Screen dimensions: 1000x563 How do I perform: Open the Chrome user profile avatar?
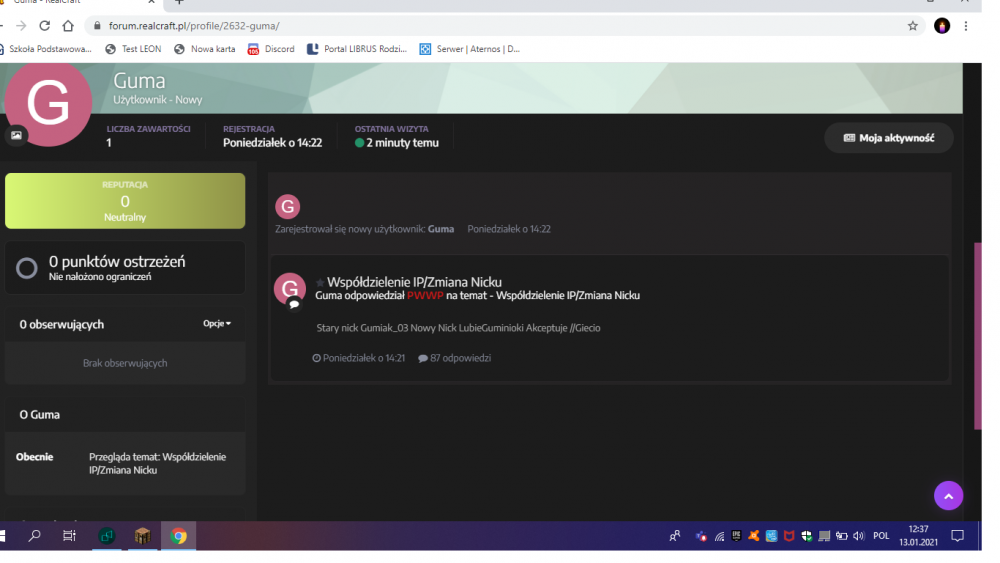point(941,26)
